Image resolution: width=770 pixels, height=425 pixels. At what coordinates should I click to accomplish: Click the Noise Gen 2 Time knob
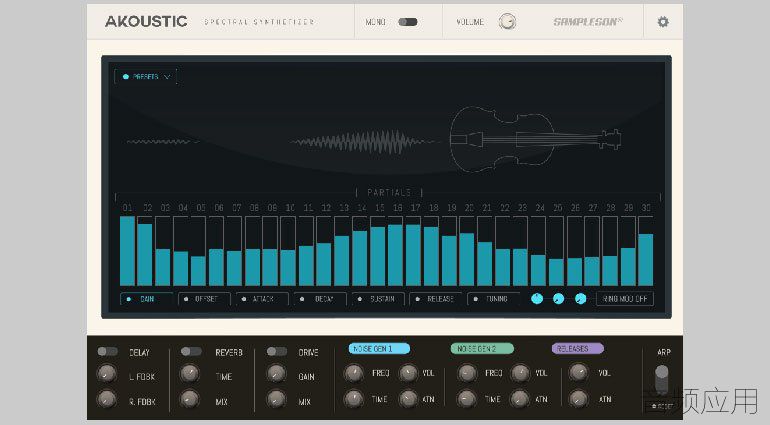[x=467, y=399]
